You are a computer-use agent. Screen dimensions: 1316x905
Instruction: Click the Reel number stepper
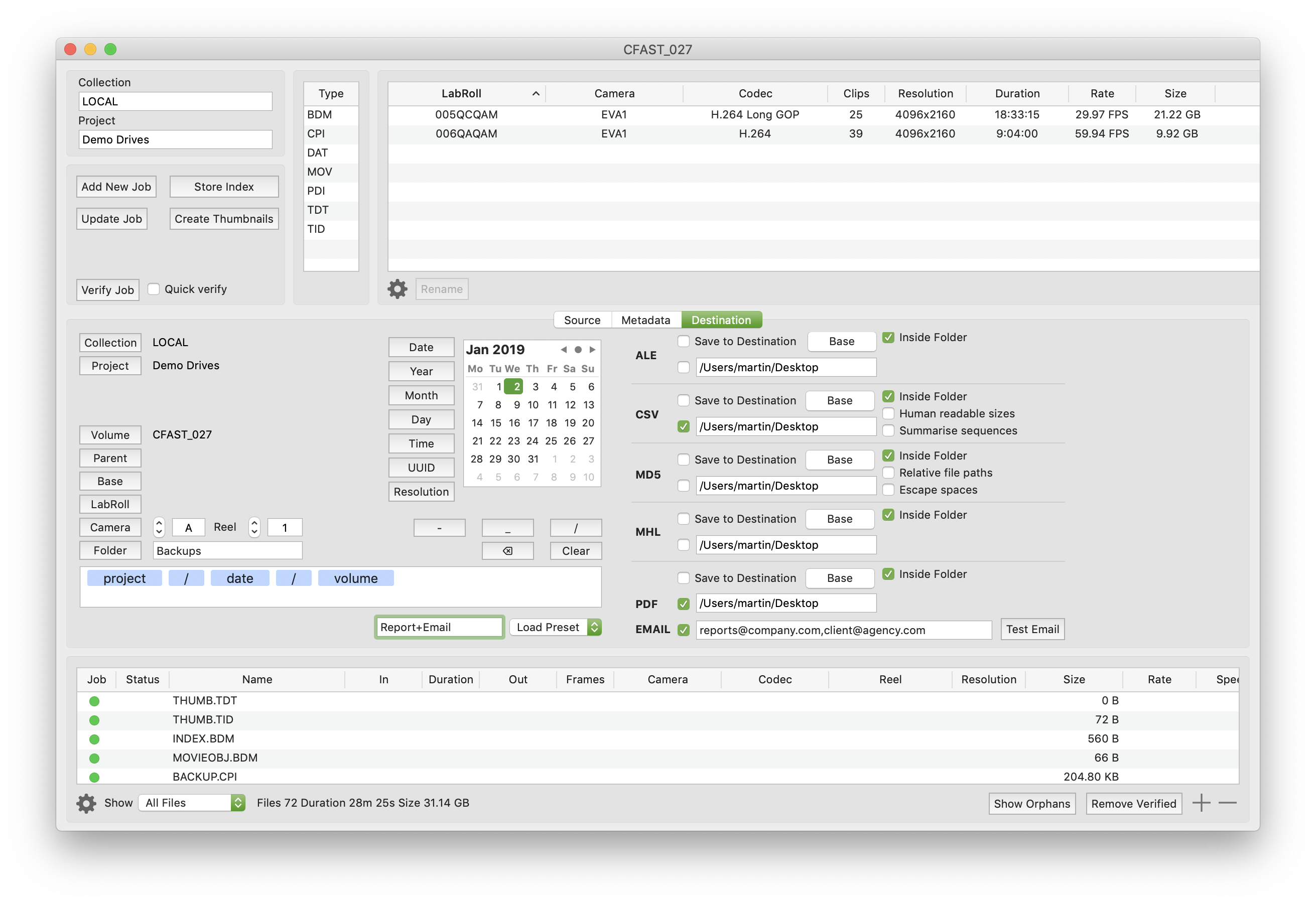point(254,528)
